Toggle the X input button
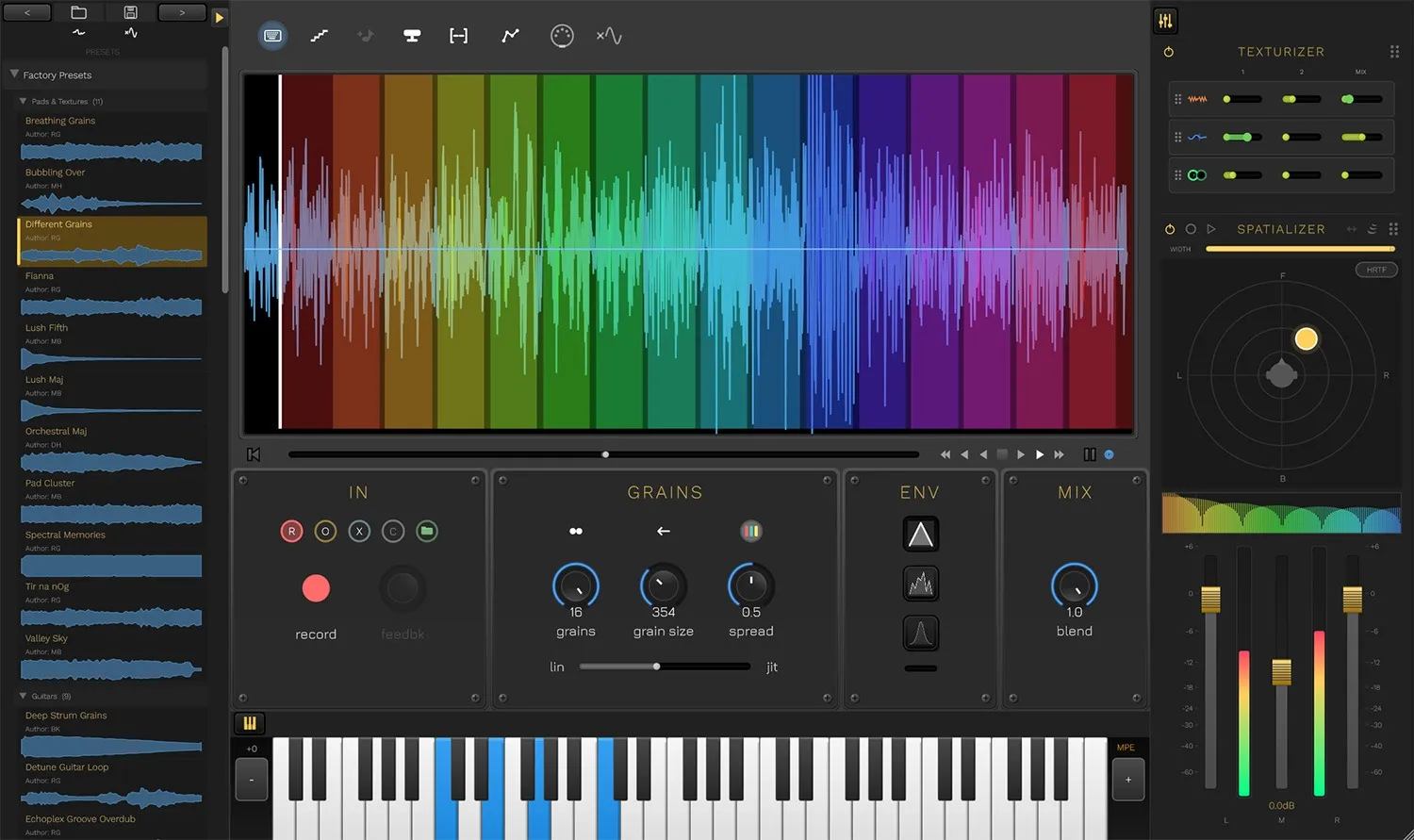 pos(359,532)
